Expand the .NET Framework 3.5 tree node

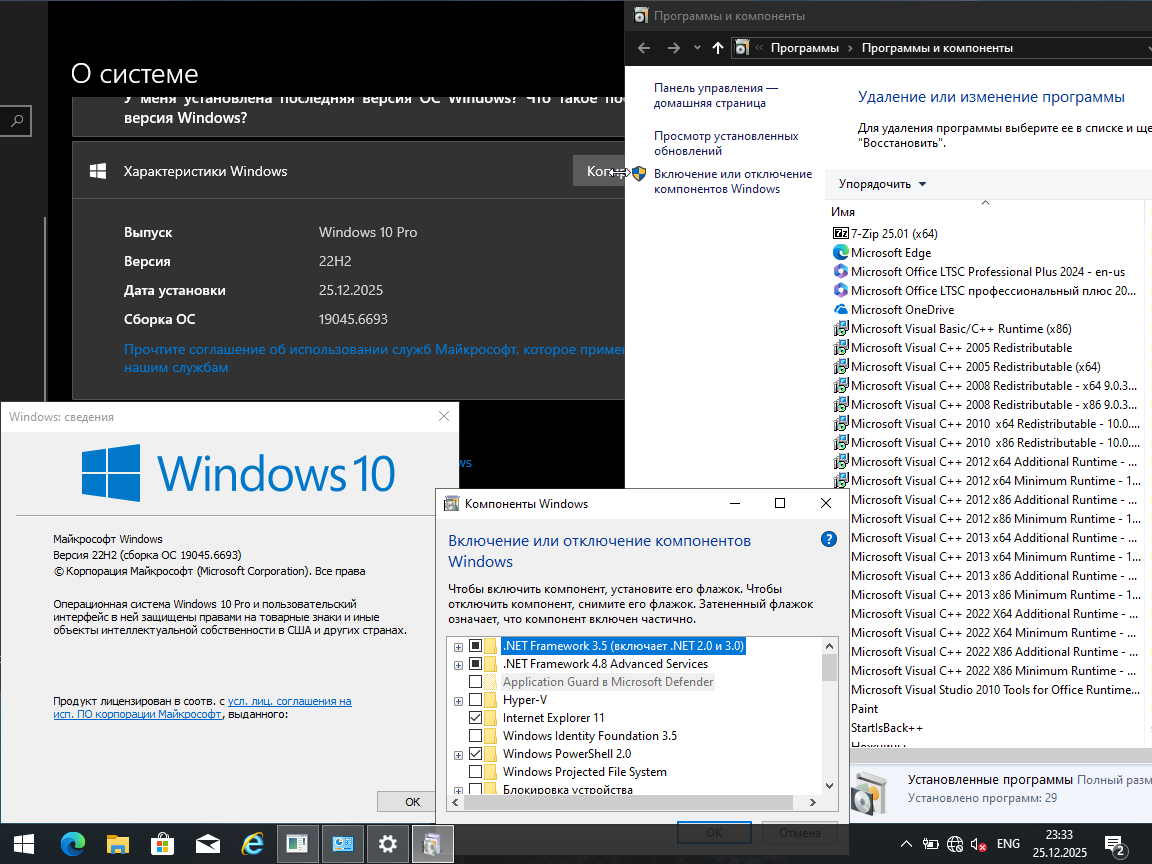[459, 645]
